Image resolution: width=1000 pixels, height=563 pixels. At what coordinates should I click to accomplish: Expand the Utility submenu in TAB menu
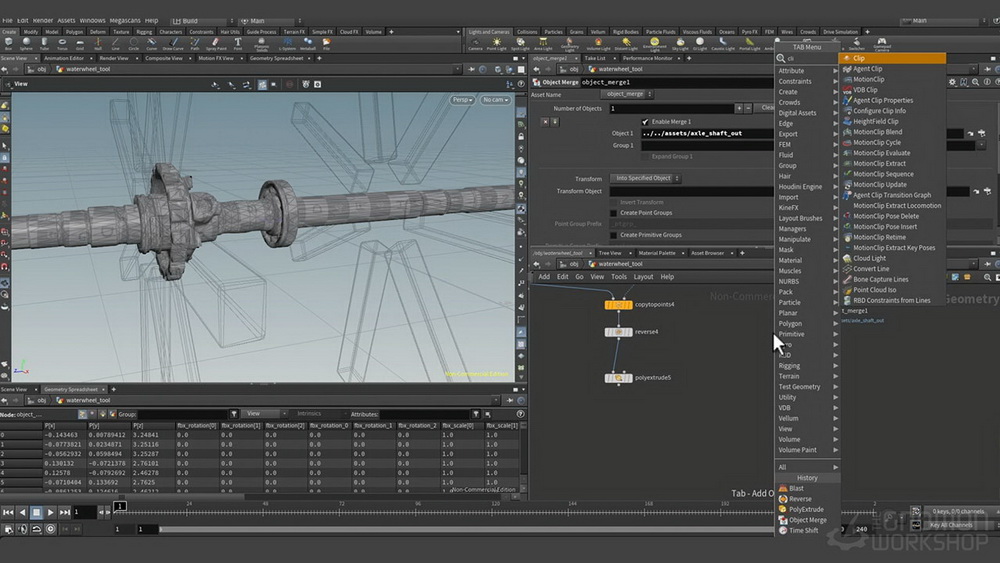point(807,397)
